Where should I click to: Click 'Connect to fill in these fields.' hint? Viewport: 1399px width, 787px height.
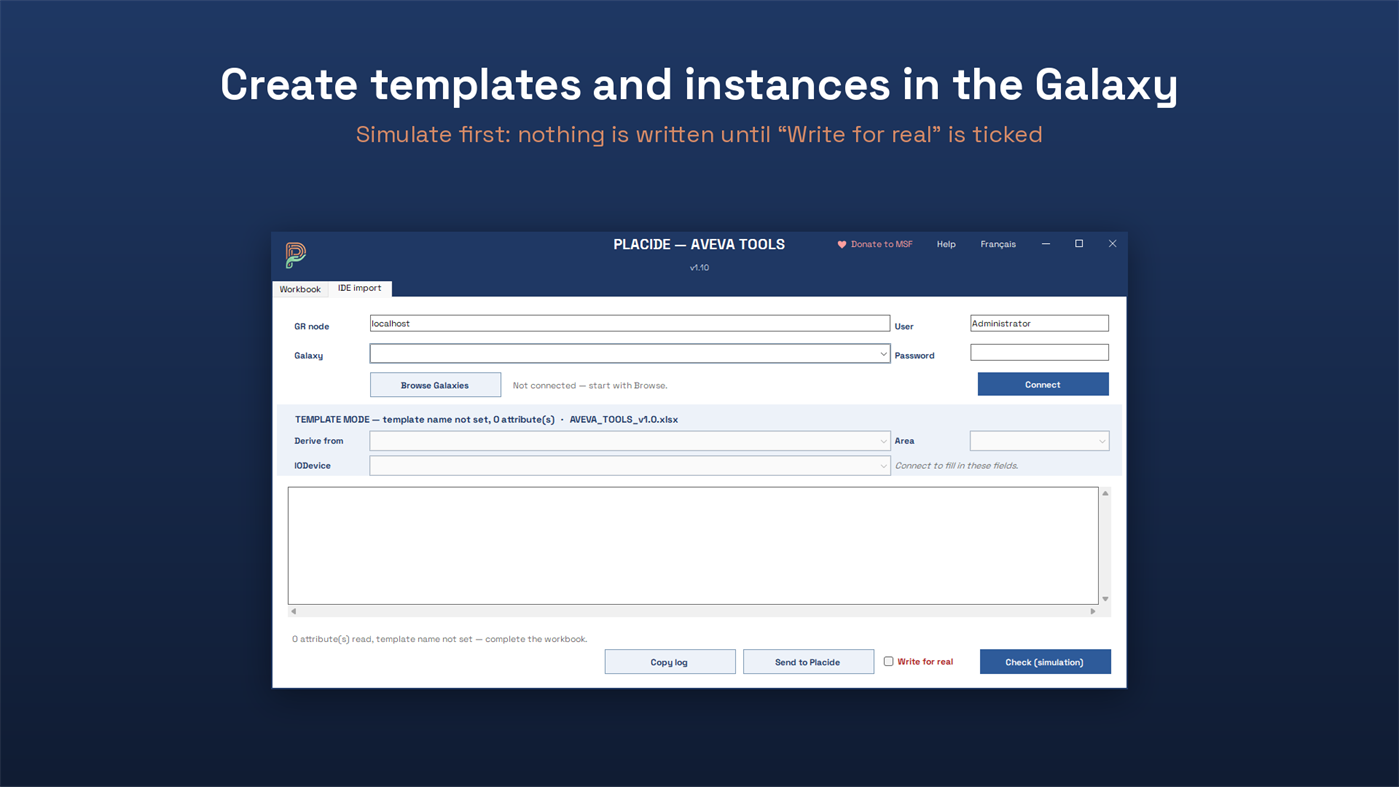pyautogui.click(x=957, y=466)
